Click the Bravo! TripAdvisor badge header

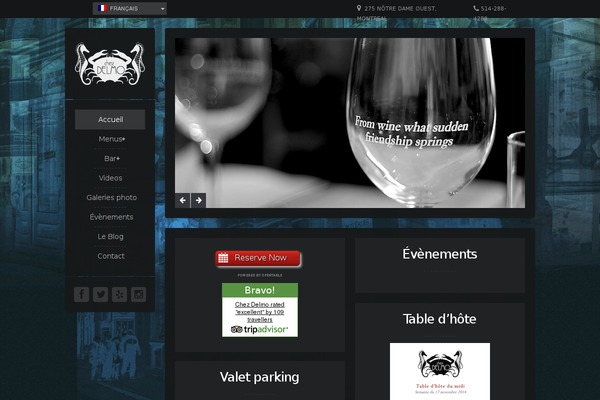pyautogui.click(x=260, y=290)
